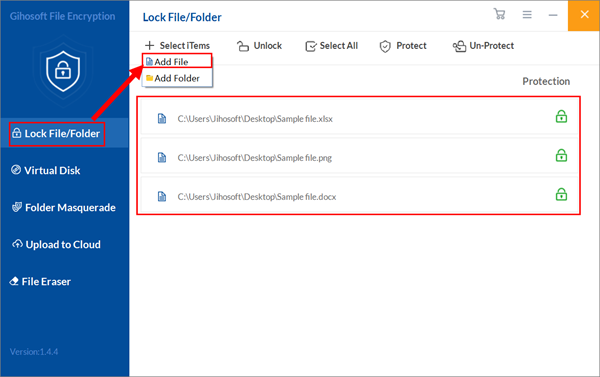This screenshot has width=600, height=377.
Task: Click the document icon next to Add File
Action: 149,62
